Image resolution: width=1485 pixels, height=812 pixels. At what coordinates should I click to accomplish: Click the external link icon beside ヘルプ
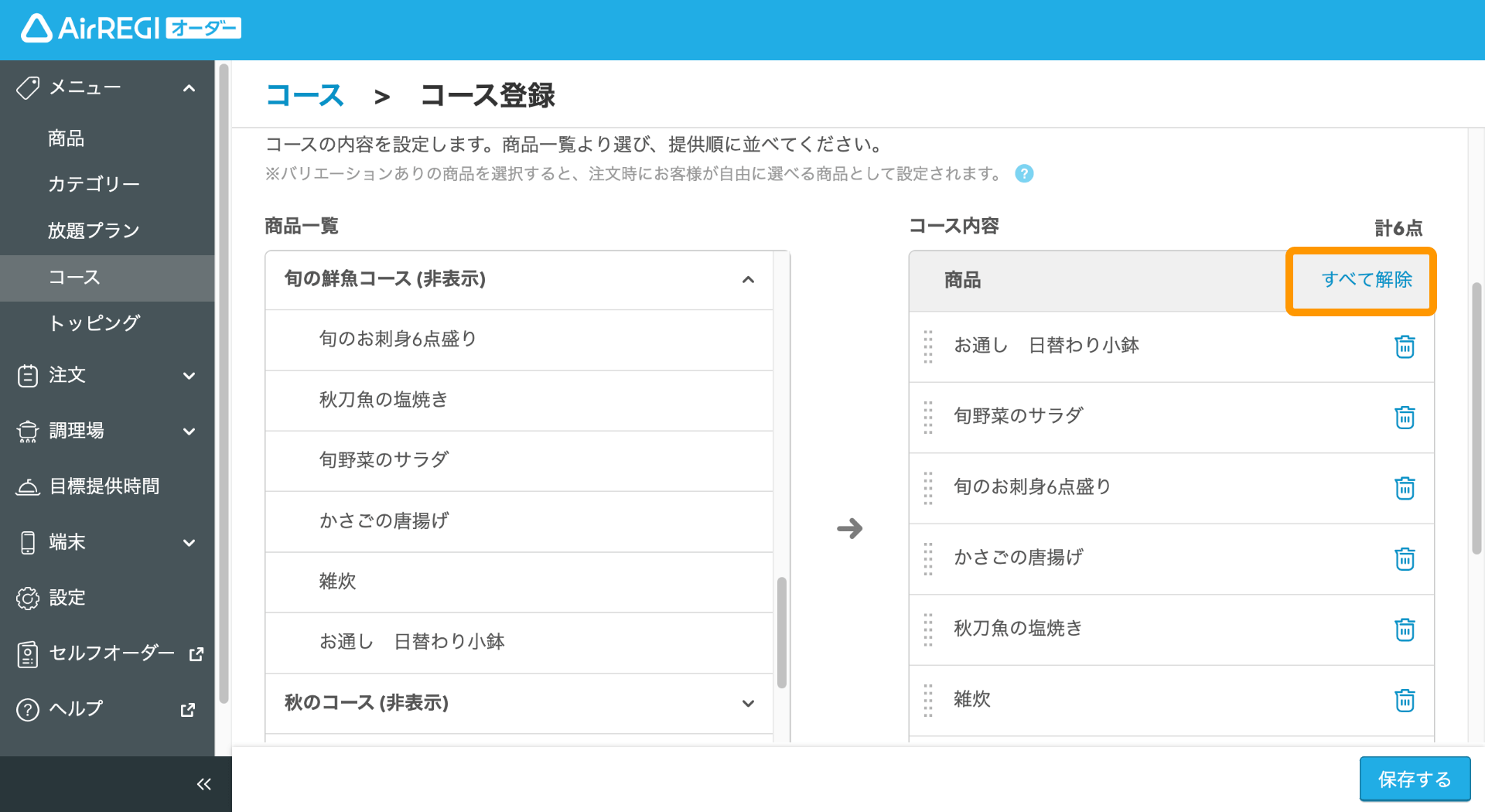point(187,709)
